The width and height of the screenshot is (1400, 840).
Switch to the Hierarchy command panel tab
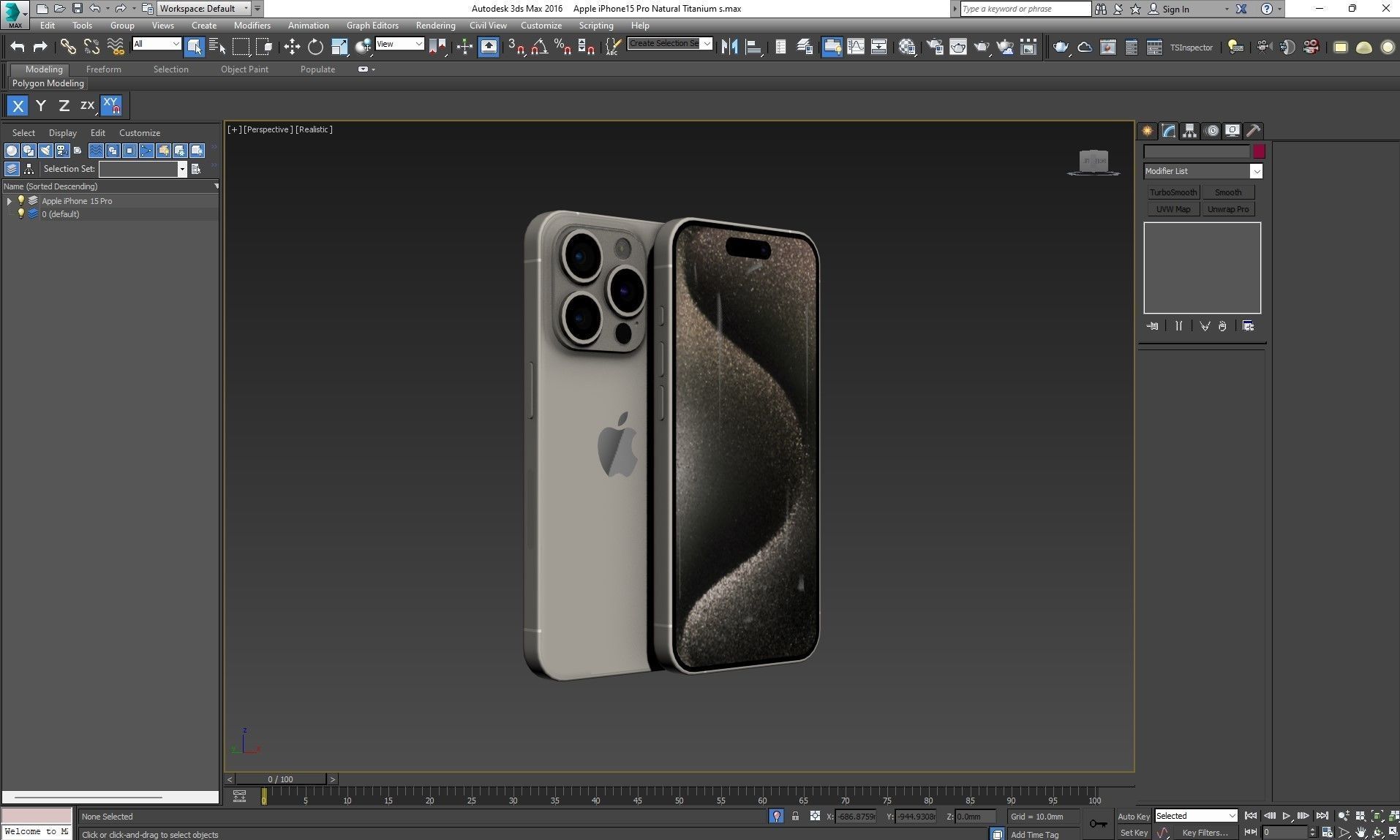1190,131
